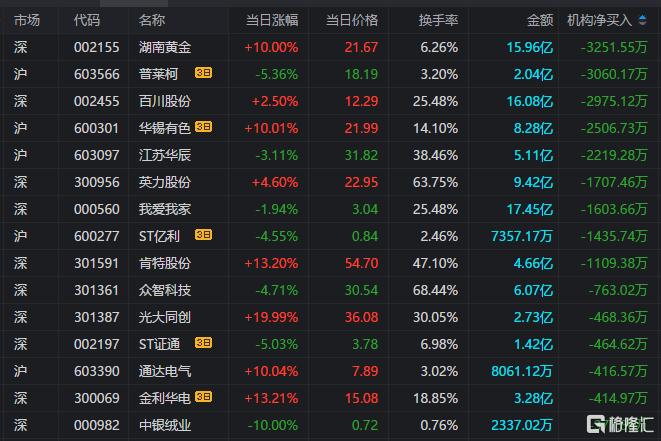661x441 pixels.
Task: Click the 3日 badge beside 普莱柯
Action: pos(203,73)
